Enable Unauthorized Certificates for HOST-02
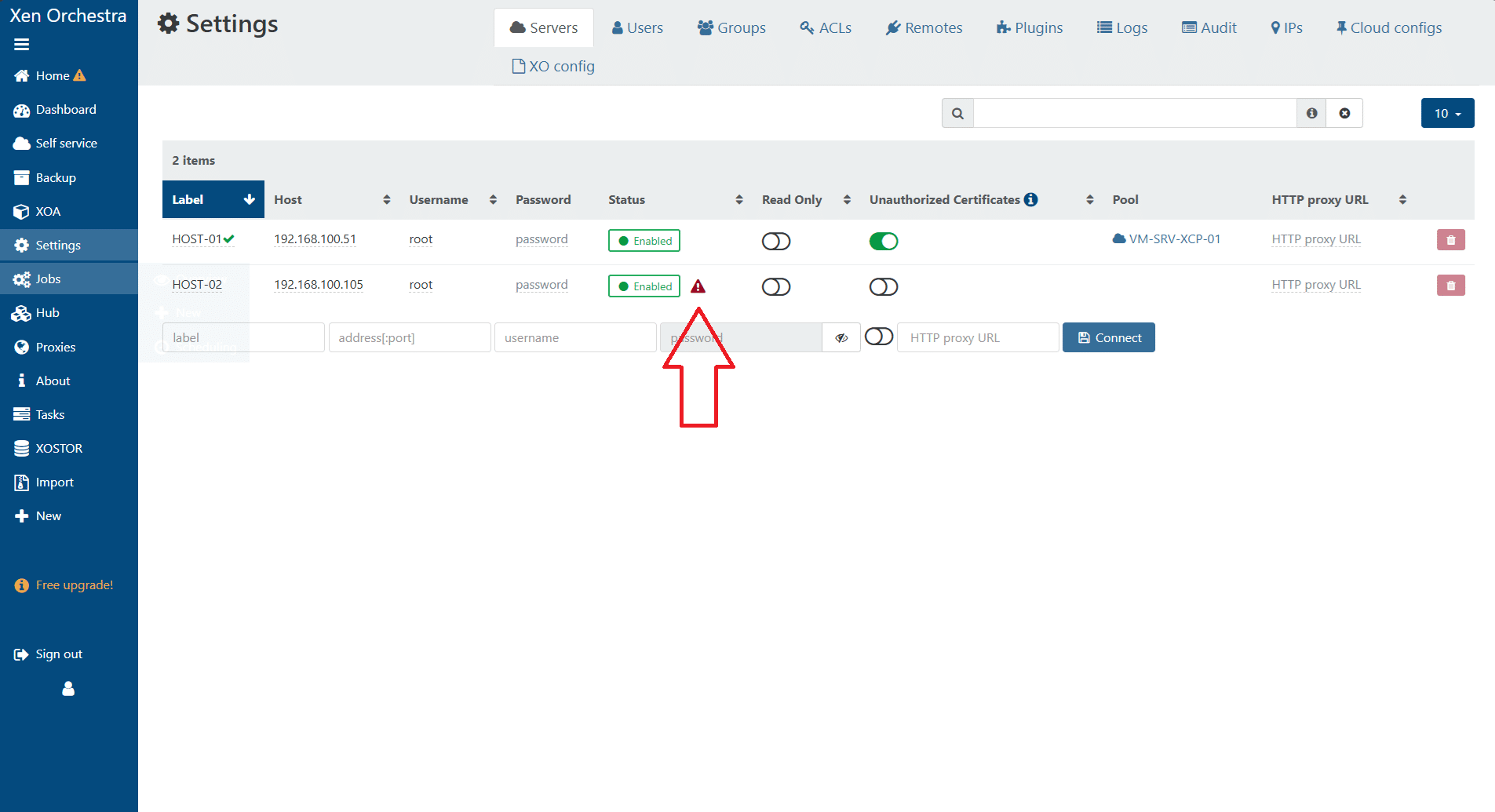The height and width of the screenshot is (812, 1495). pos(884,286)
